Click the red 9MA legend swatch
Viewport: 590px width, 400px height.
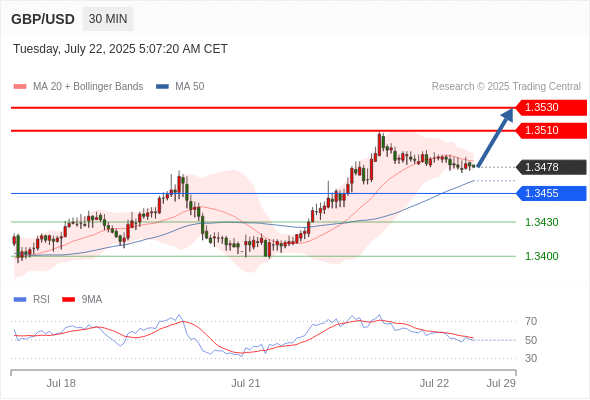[68, 300]
